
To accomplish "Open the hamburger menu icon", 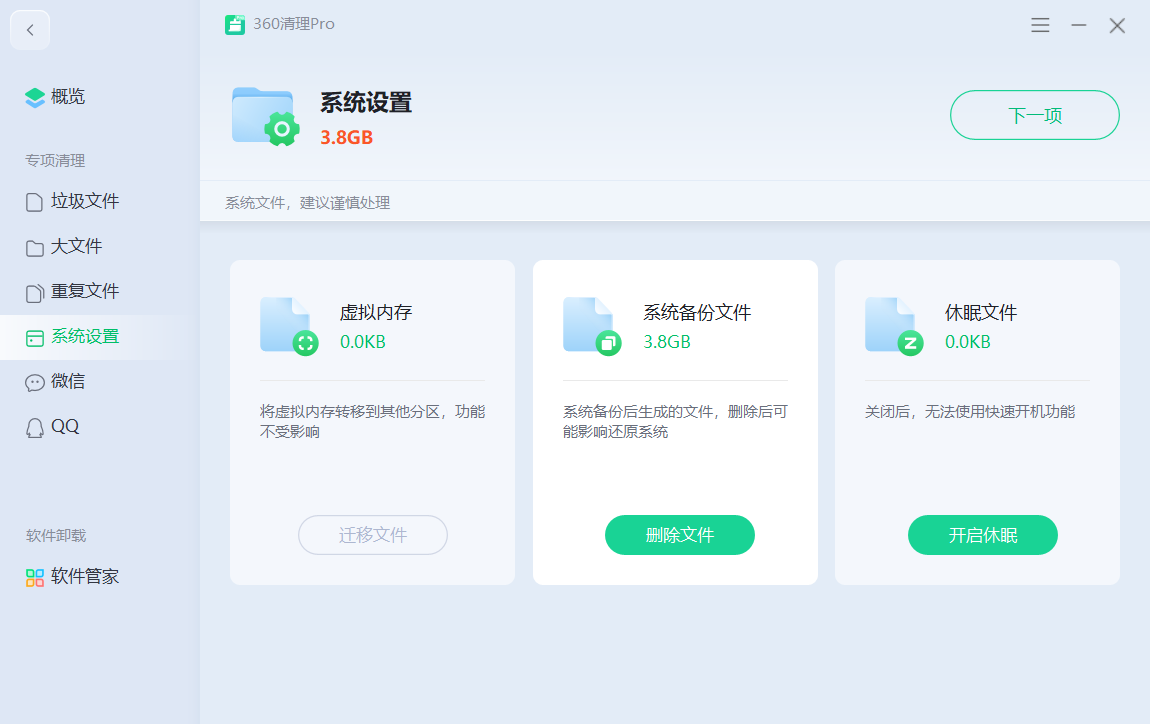I will point(1040,26).
